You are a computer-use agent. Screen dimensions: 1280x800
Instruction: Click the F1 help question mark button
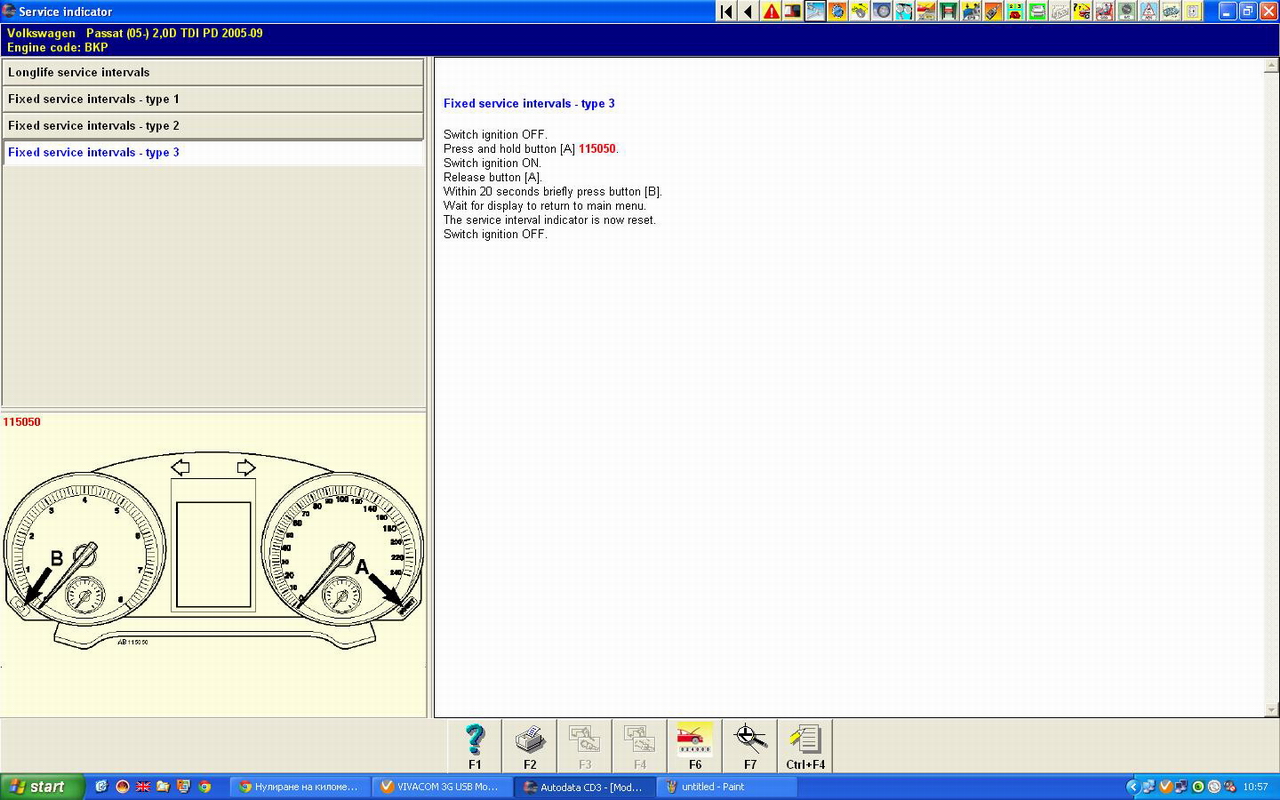(475, 746)
